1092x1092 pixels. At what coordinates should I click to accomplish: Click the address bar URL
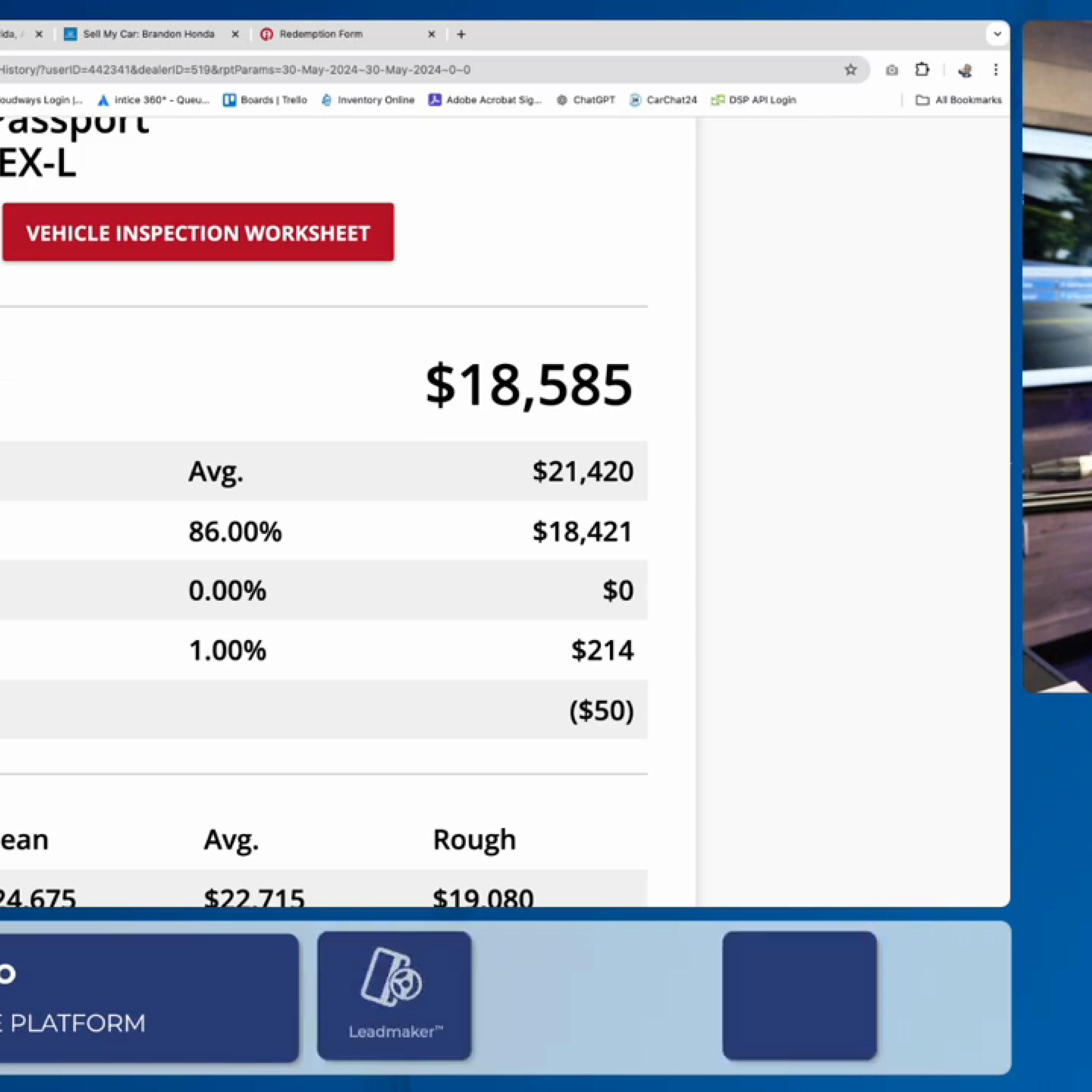point(234,70)
